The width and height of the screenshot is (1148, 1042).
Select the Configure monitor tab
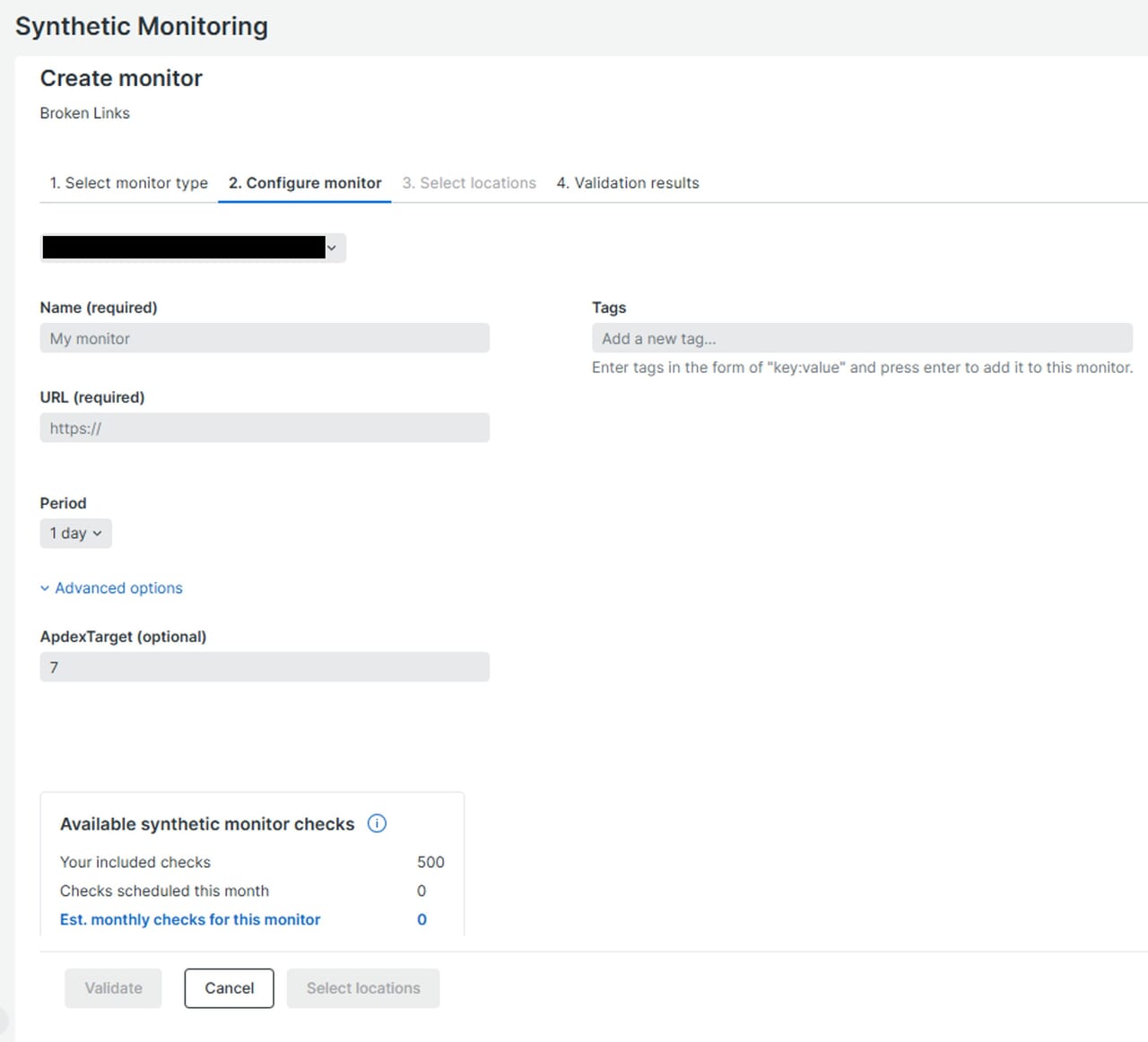click(x=305, y=183)
